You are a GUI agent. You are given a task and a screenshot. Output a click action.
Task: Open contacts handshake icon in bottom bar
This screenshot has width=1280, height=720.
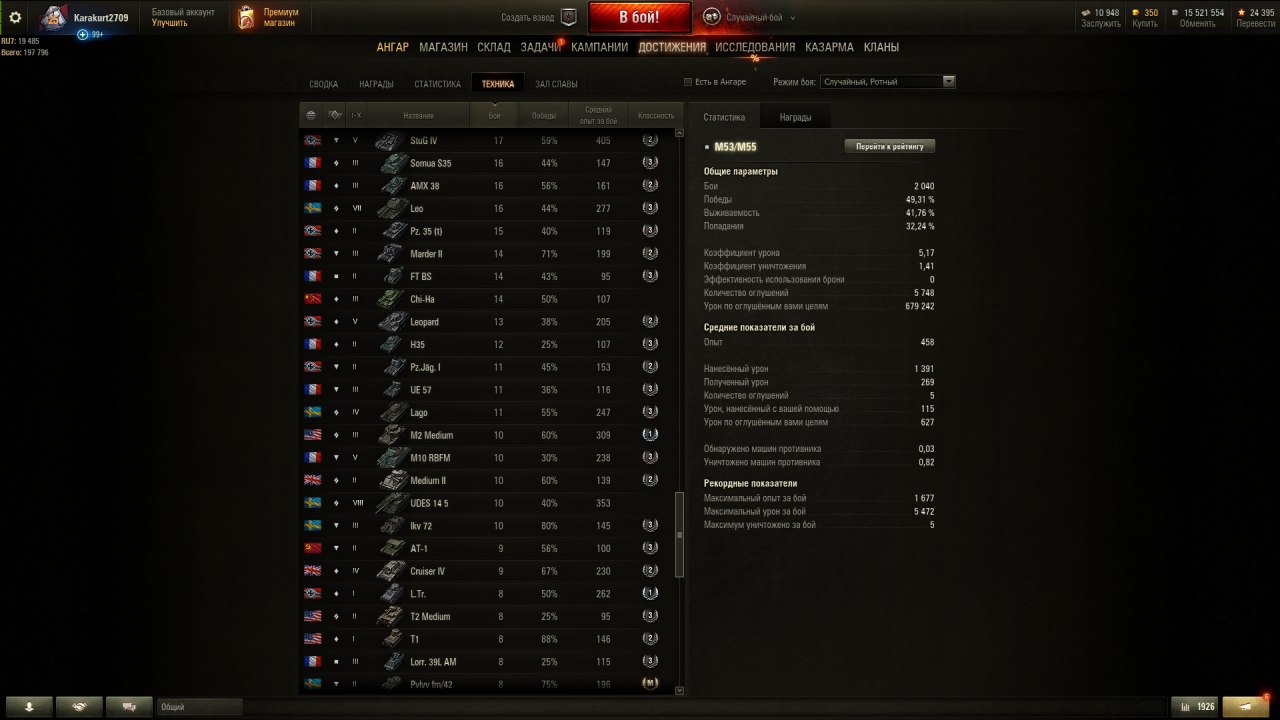79,706
